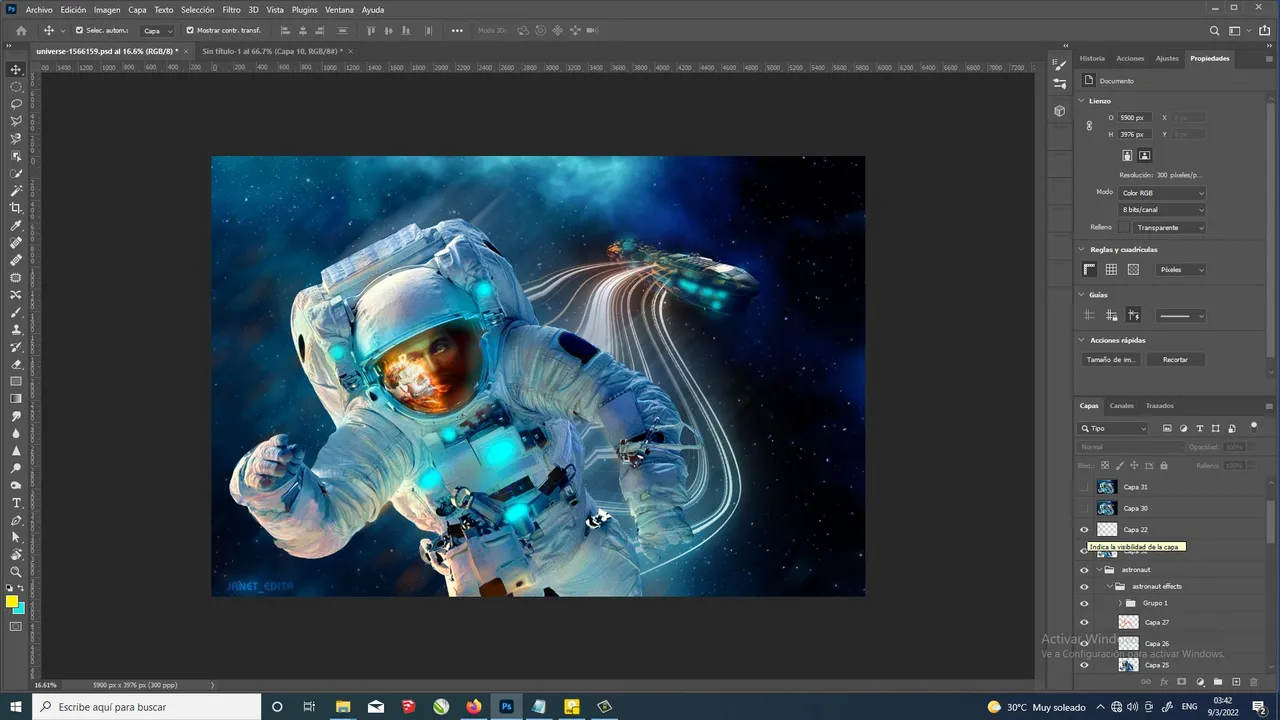This screenshot has height=720, width=1280.
Task: Toggle grid icon in Reglas y cuadrículas
Action: click(1111, 270)
